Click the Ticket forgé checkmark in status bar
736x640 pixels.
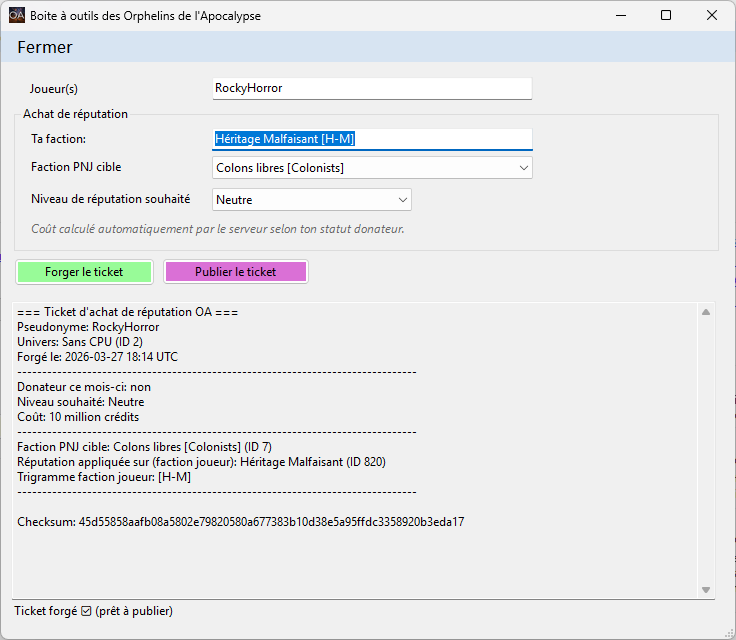click(x=86, y=611)
